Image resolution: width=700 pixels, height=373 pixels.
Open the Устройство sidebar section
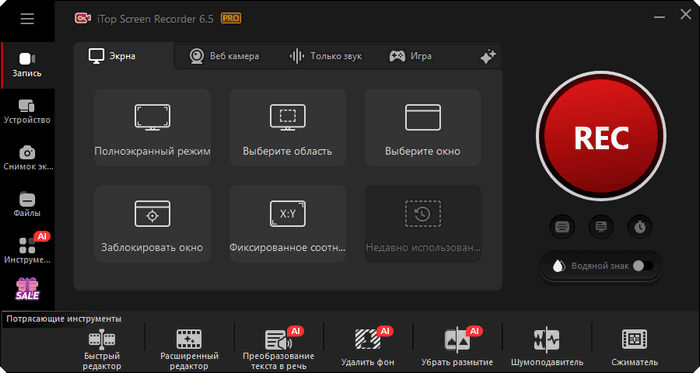tap(27, 112)
